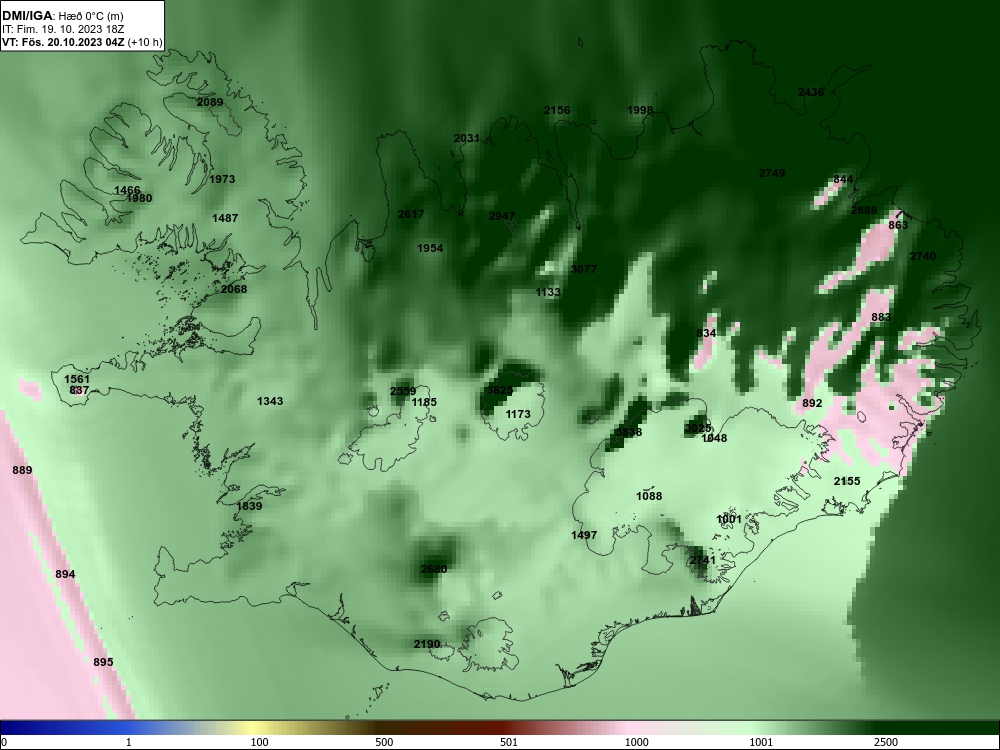
Task: Click the 0 tick on the color scale
Action: (x=4, y=742)
